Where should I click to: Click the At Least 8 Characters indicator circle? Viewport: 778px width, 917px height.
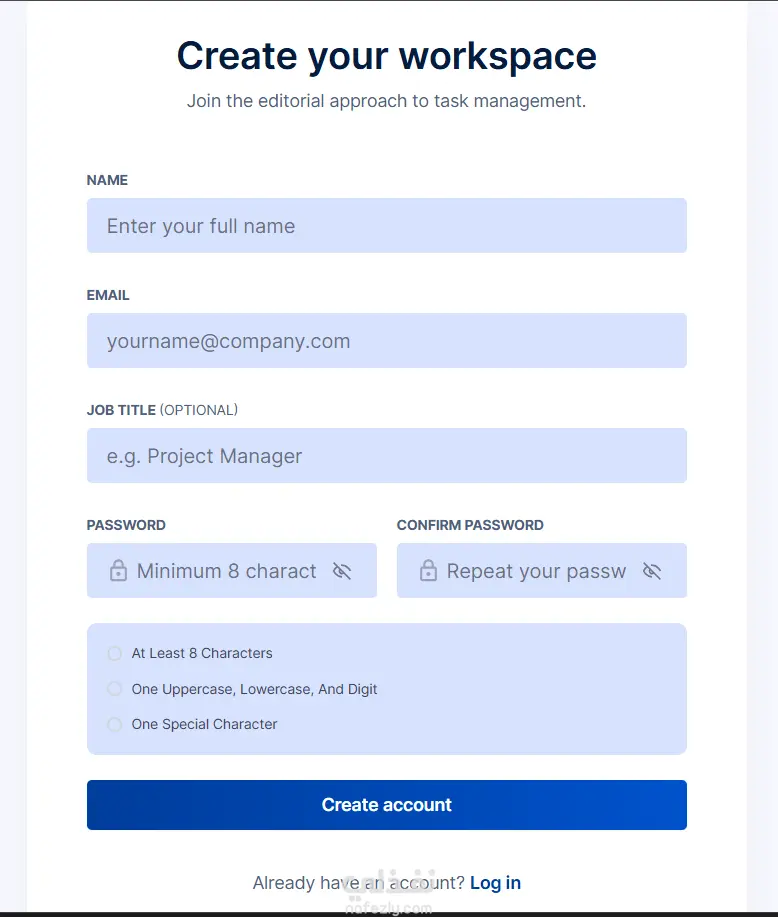(115, 653)
